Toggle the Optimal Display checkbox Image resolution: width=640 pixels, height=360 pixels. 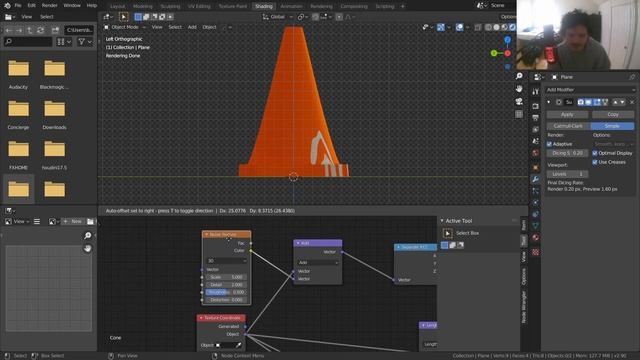coord(595,153)
